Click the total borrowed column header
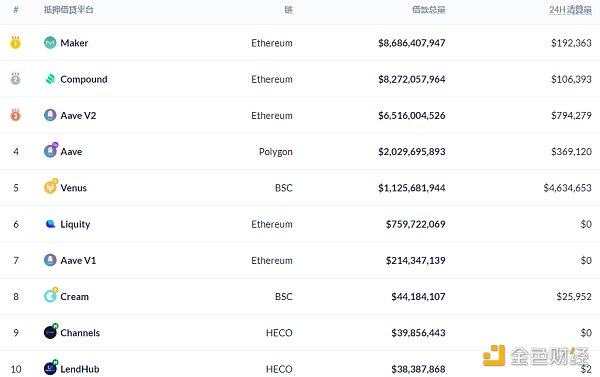 [x=429, y=10]
